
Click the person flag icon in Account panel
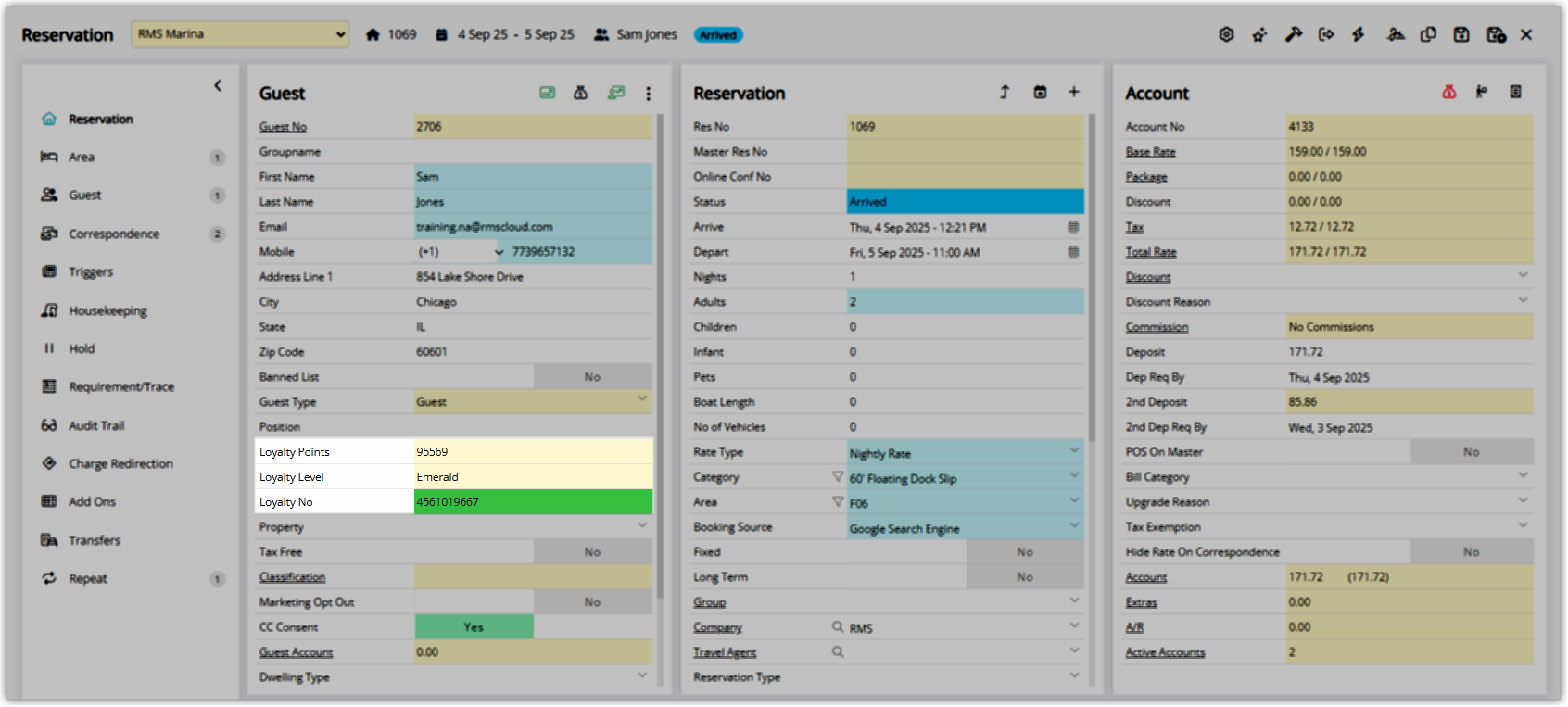click(x=1482, y=92)
